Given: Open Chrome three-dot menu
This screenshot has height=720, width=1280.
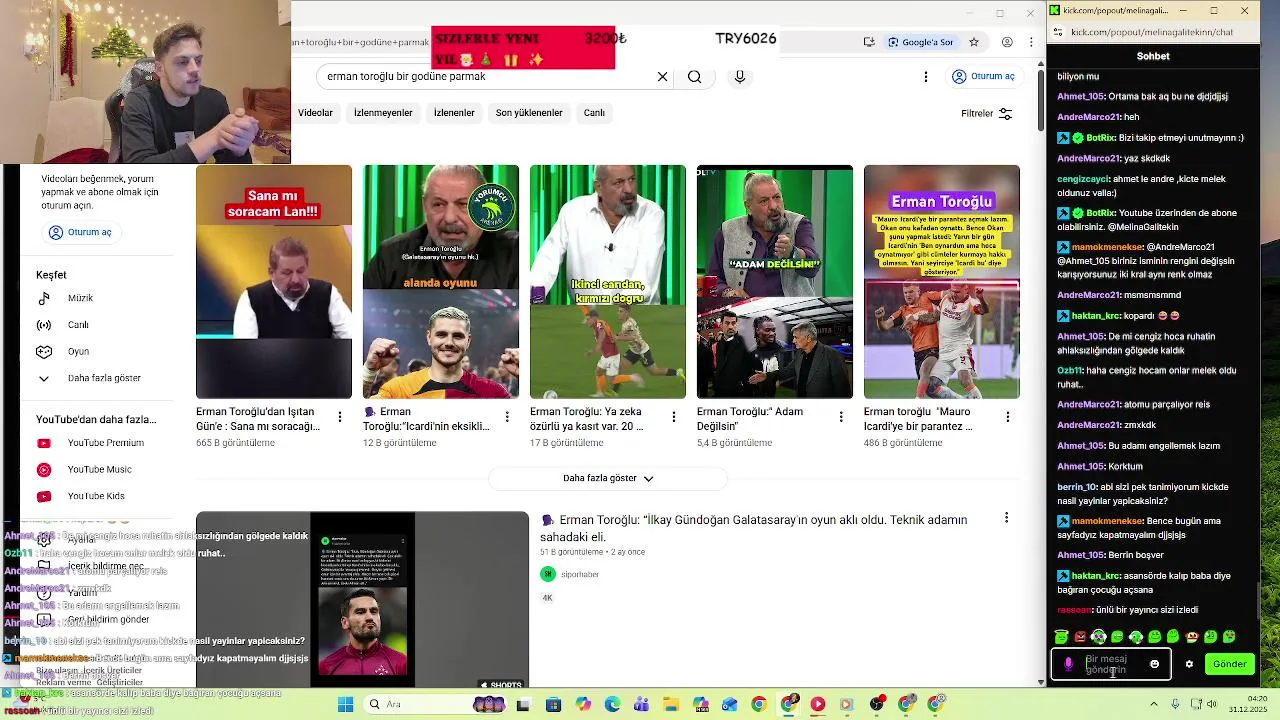Looking at the screenshot, I should [1033, 42].
